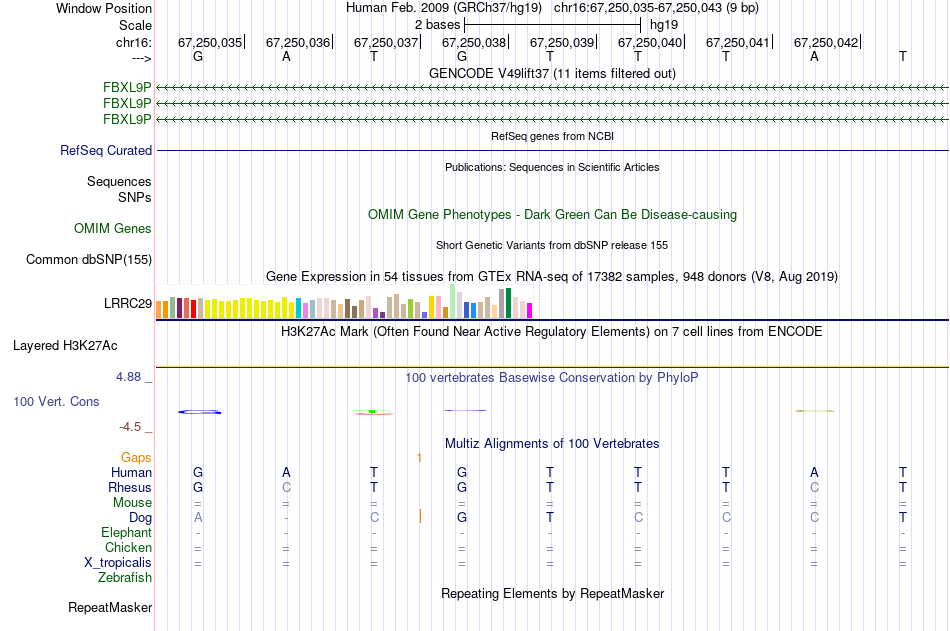The width and height of the screenshot is (950, 631).
Task: Click the RefSeq Curated label
Action: pyautogui.click(x=105, y=150)
